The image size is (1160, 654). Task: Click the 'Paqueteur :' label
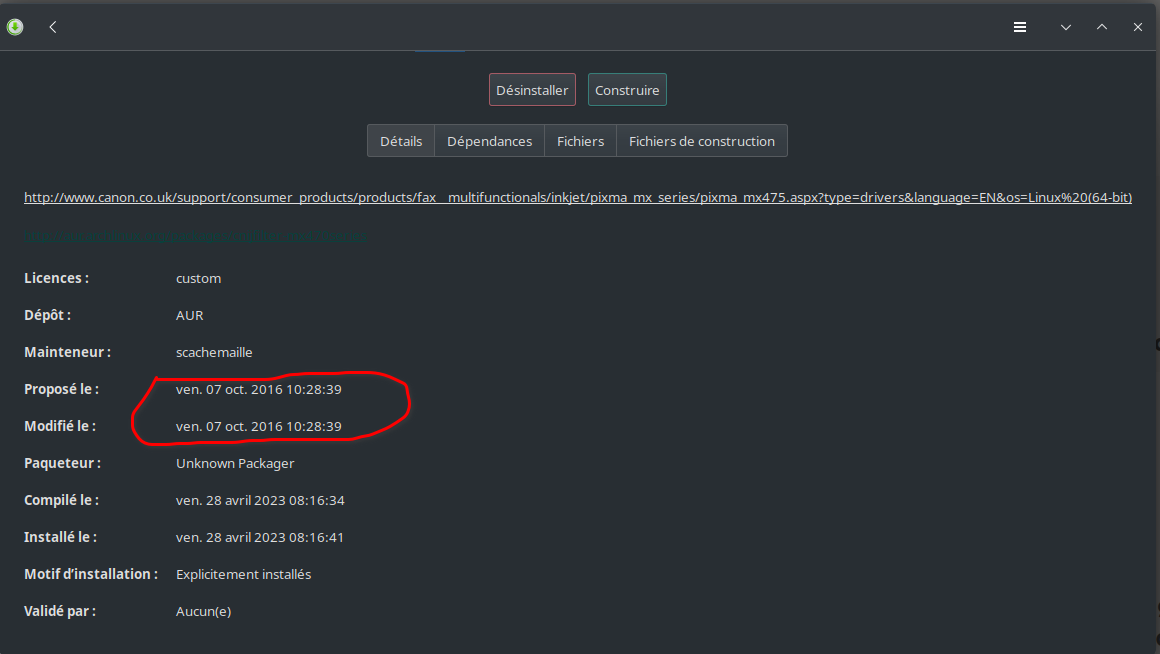point(62,463)
